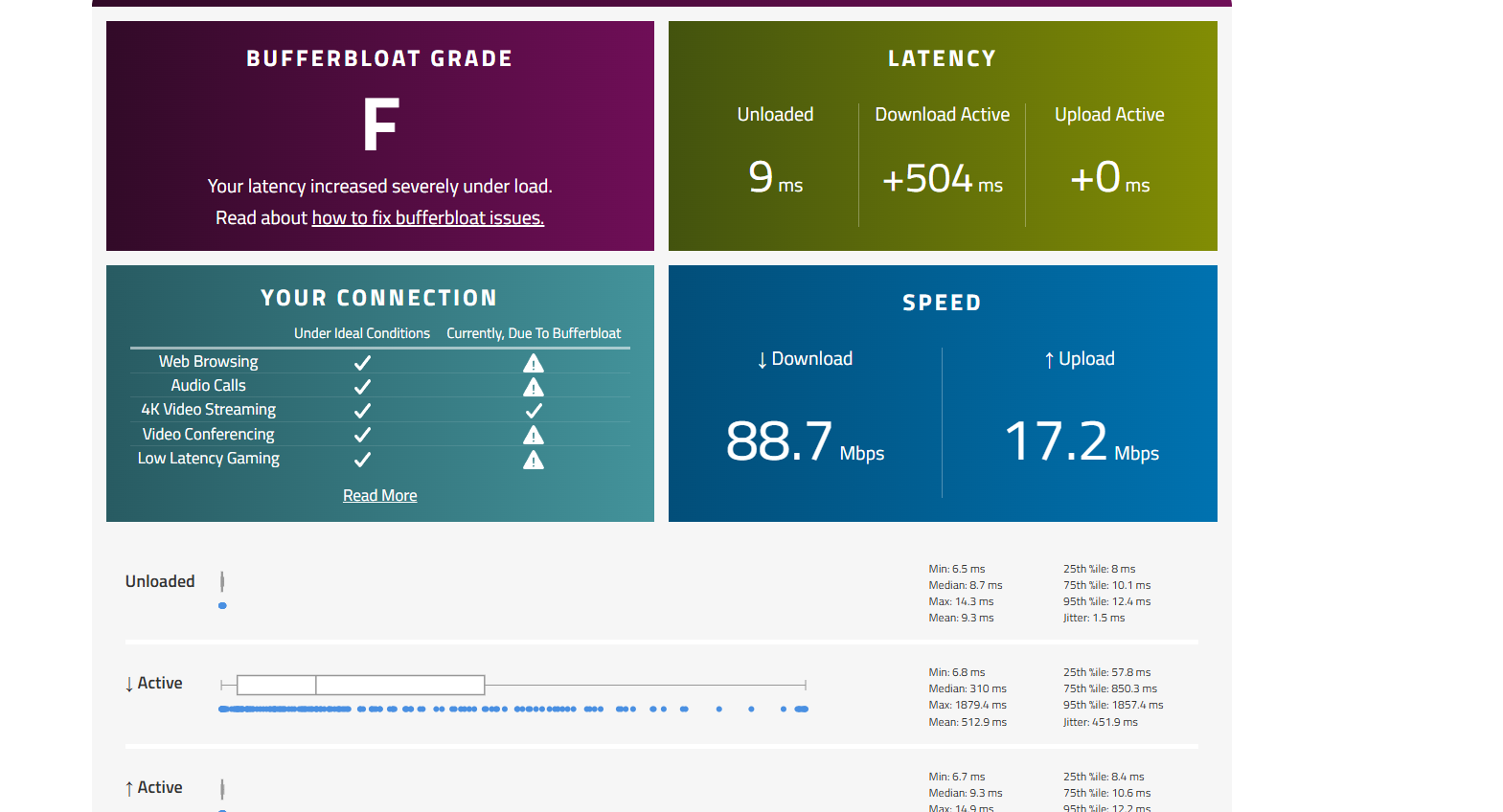
Task: Click the Unloaded Jitter: 1.5 ms stat
Action: pos(1094,618)
